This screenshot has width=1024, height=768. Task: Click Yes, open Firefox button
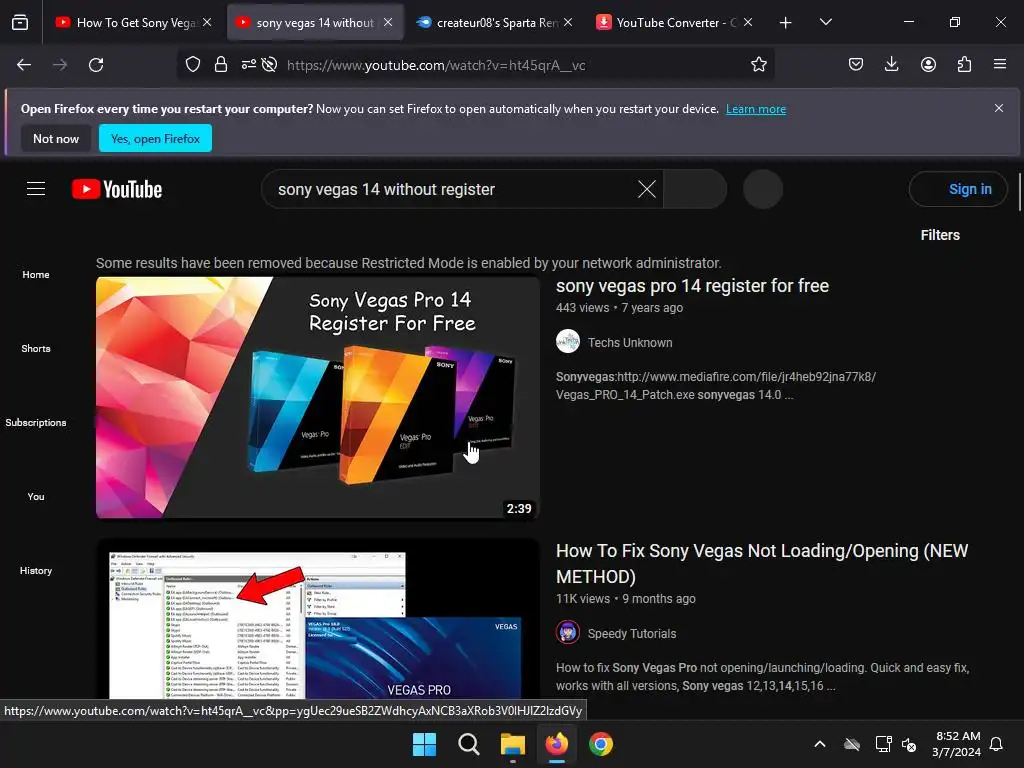tap(155, 138)
